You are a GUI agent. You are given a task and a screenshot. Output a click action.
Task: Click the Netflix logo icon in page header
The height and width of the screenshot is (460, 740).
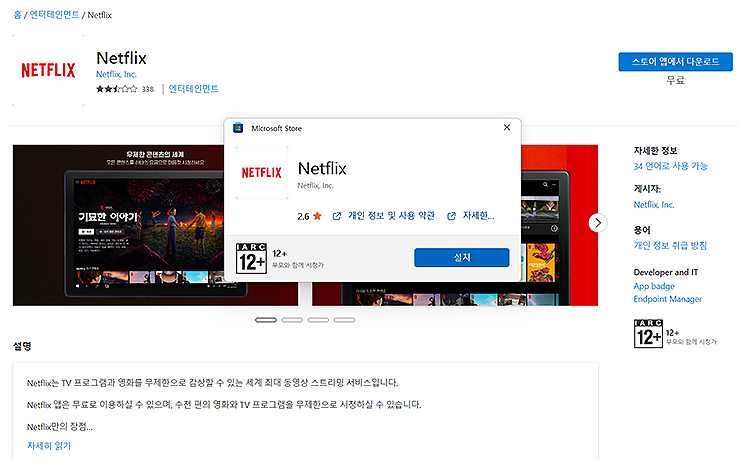click(x=48, y=70)
